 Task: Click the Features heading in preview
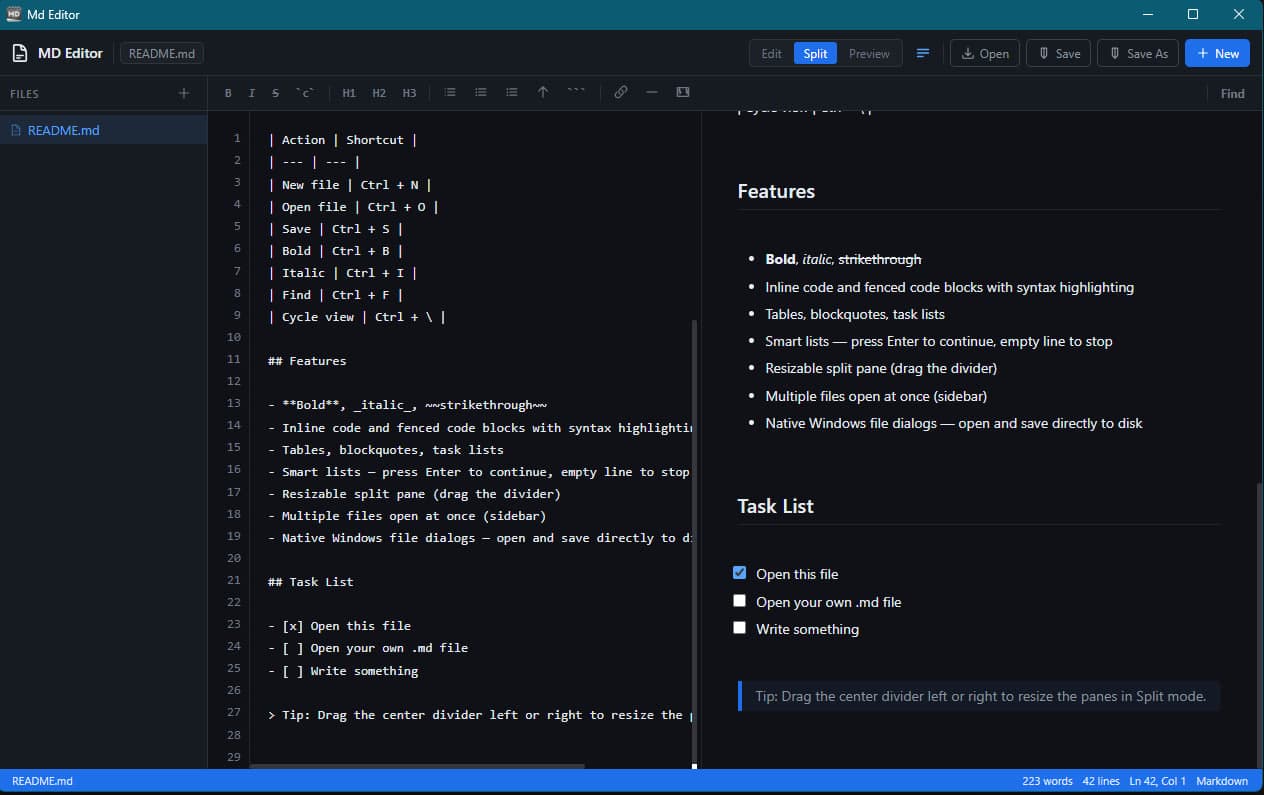776,191
